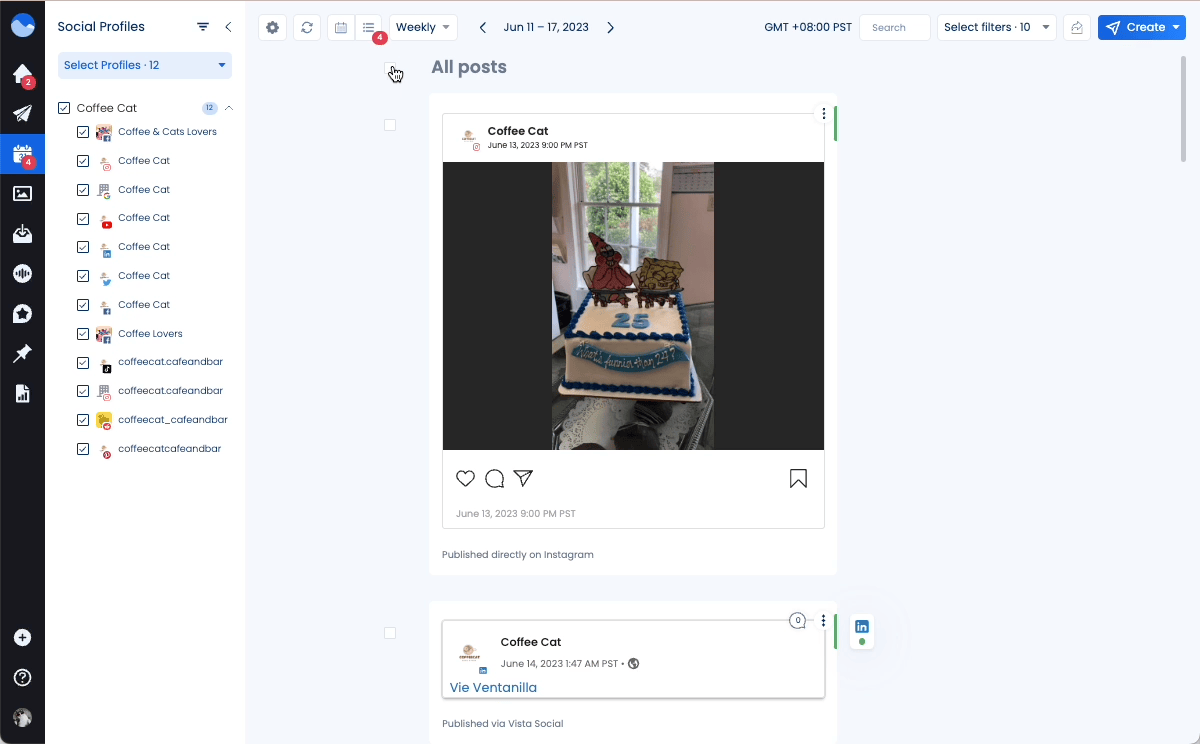This screenshot has width=1200, height=744.
Task: Go to previous week arrow
Action: point(483,27)
